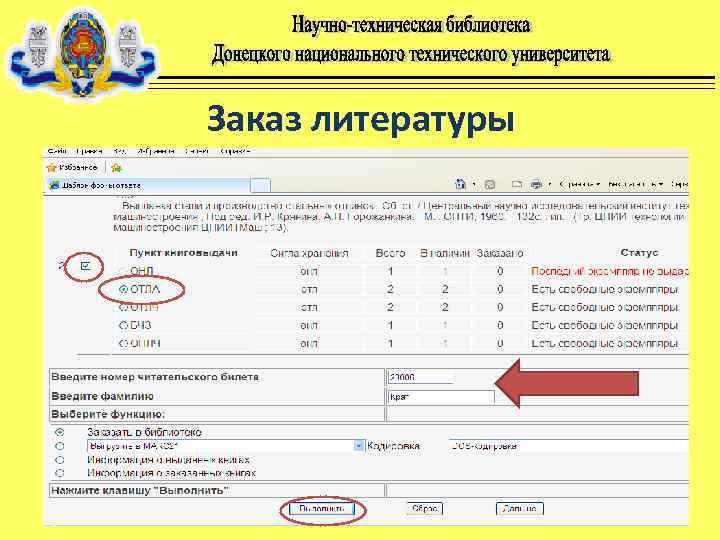This screenshot has height=540, width=720.
Task: Click the 'Сигла хранения' column header
Action: tap(309, 253)
